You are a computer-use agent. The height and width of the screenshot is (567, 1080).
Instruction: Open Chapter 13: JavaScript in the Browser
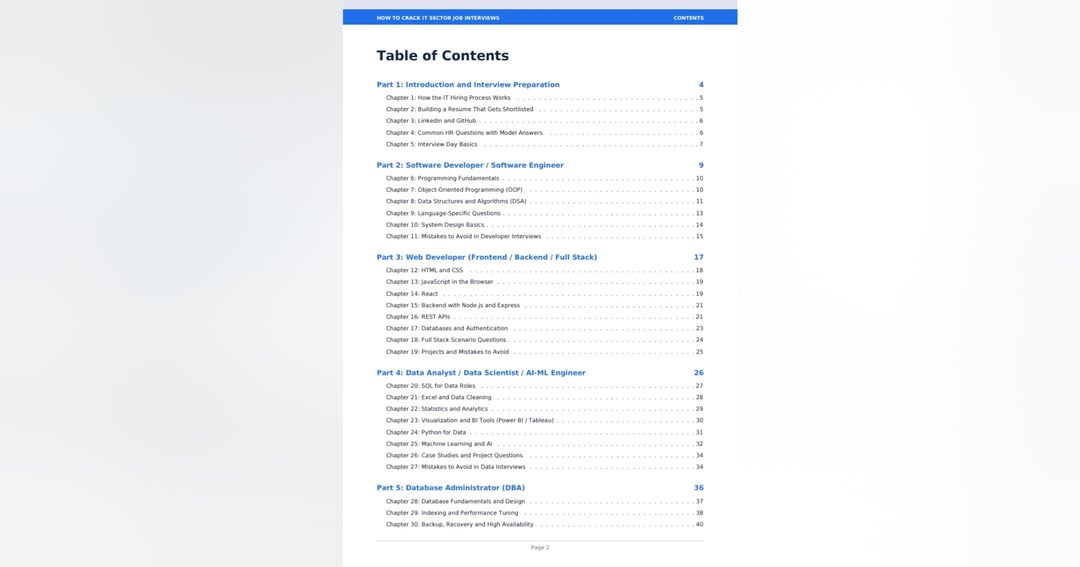tap(439, 282)
